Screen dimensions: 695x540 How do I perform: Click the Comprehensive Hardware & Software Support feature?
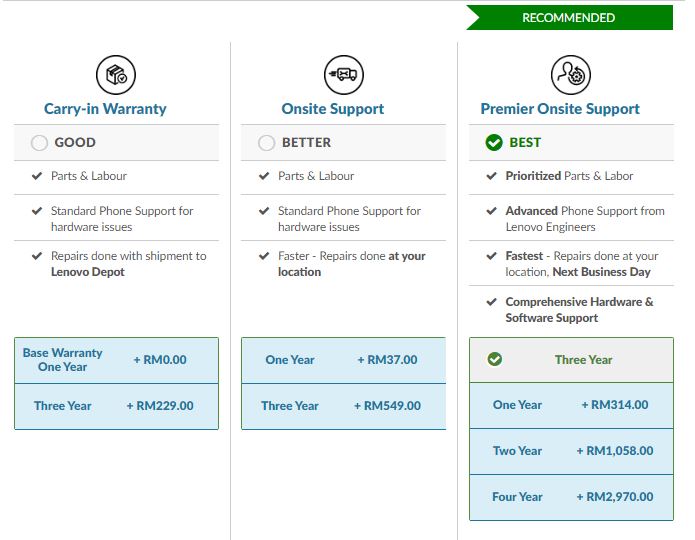pyautogui.click(x=579, y=310)
